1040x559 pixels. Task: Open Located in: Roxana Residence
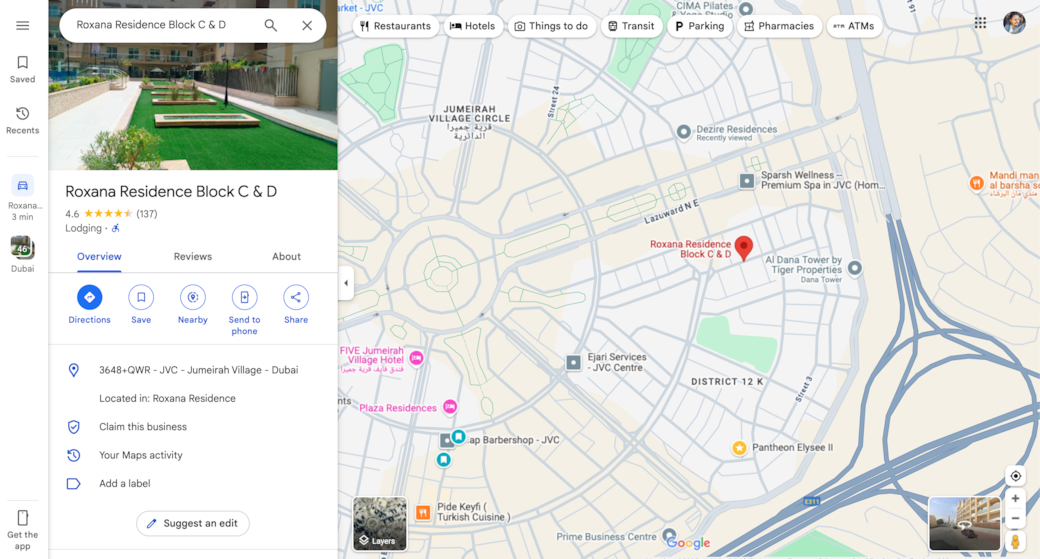tap(167, 399)
